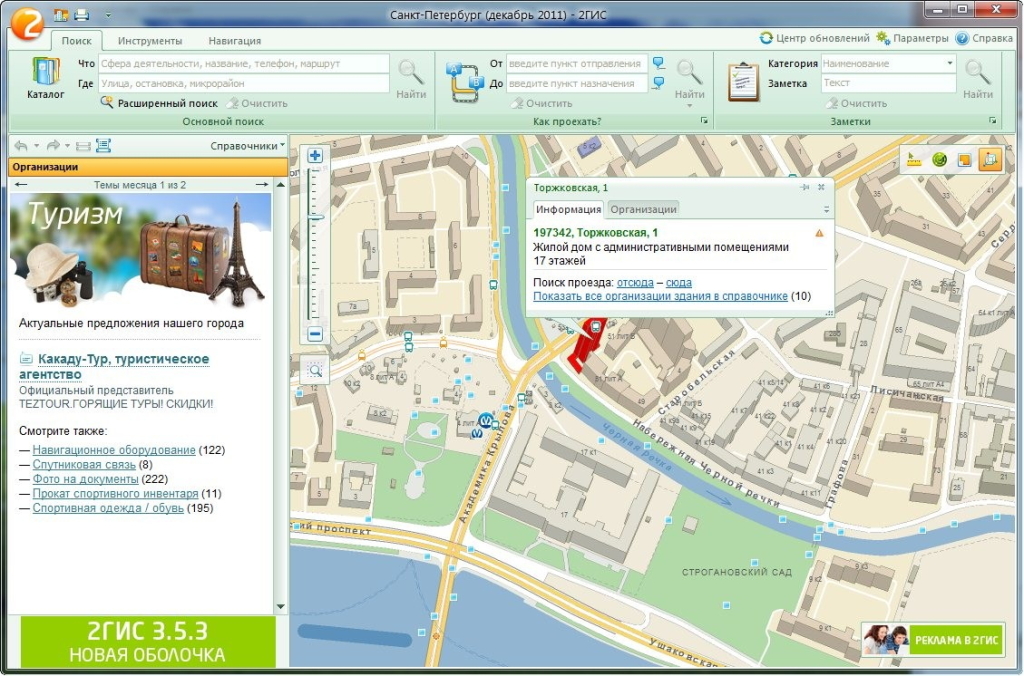Switch to the Поиск ribbon tab
The height and width of the screenshot is (676, 1024).
76,40
